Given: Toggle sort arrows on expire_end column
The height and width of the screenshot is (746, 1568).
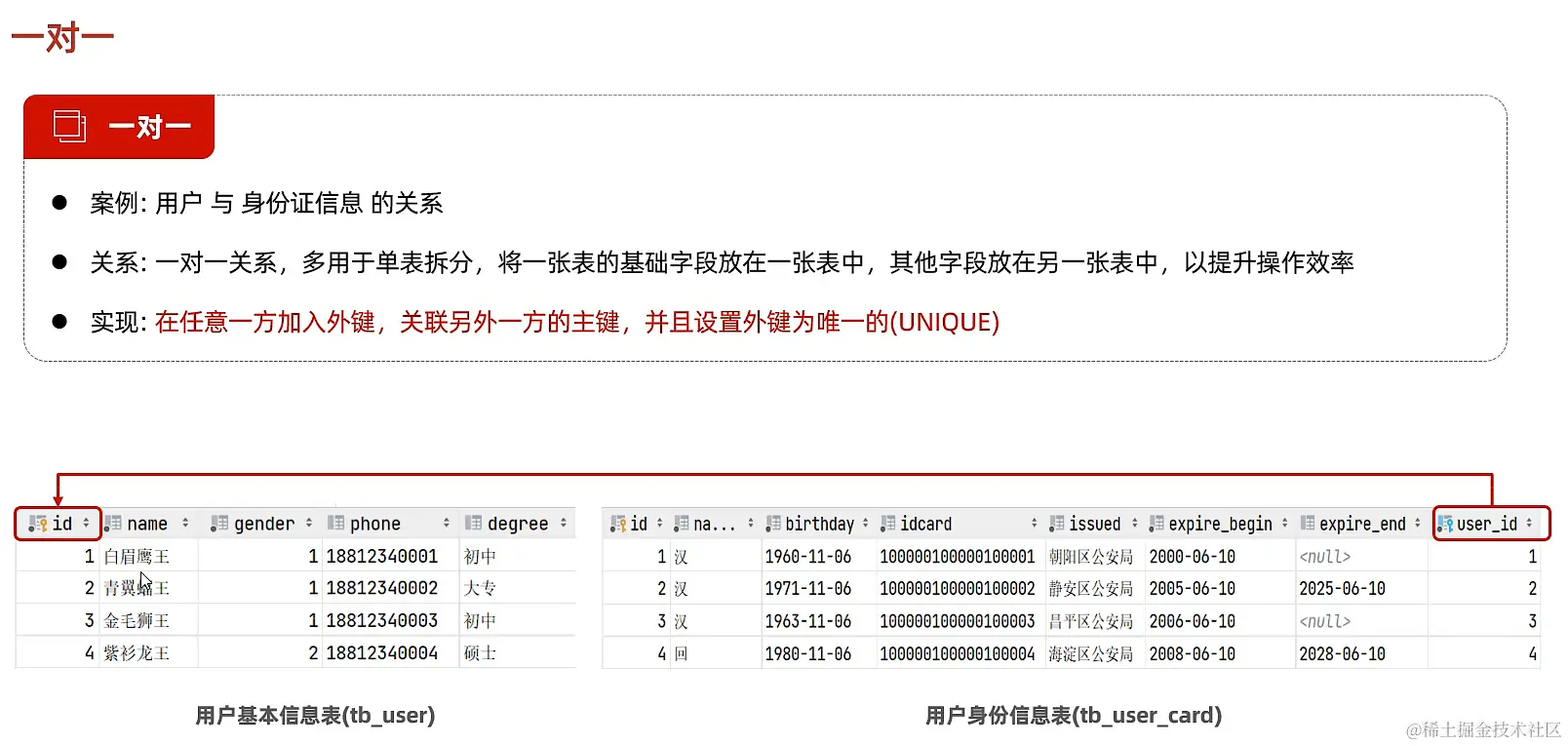Looking at the screenshot, I should [1418, 524].
